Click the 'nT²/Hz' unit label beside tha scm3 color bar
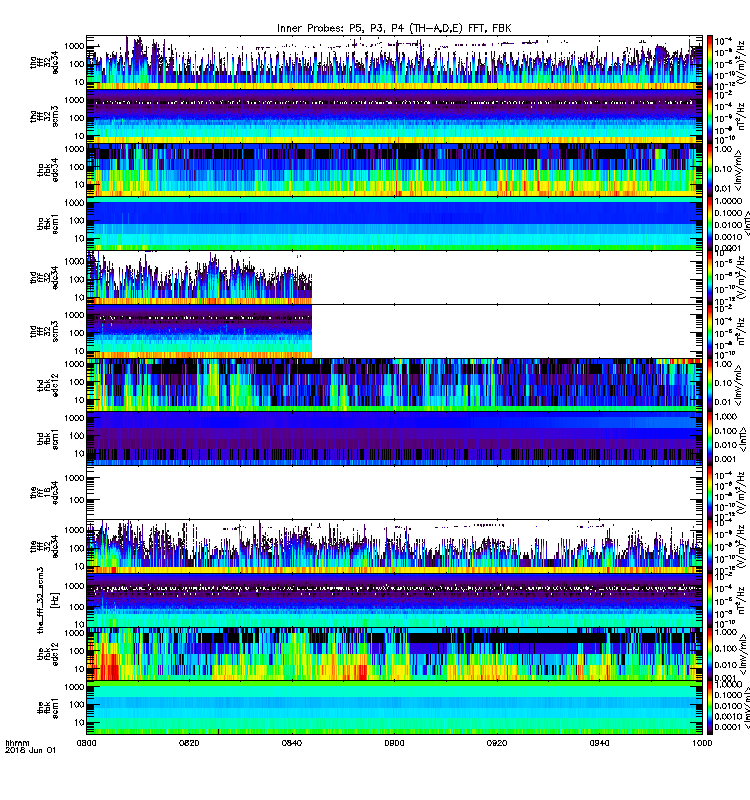 click(x=743, y=116)
